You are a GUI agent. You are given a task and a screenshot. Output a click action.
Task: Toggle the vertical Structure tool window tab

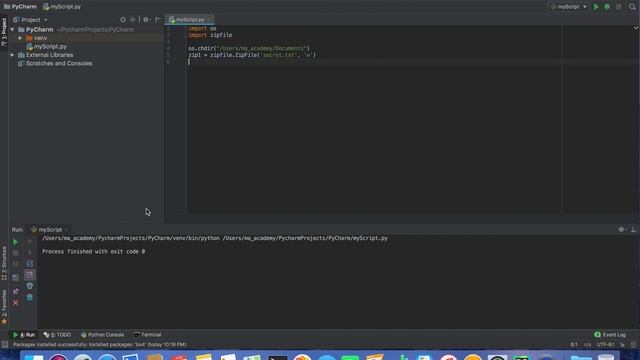[4, 263]
